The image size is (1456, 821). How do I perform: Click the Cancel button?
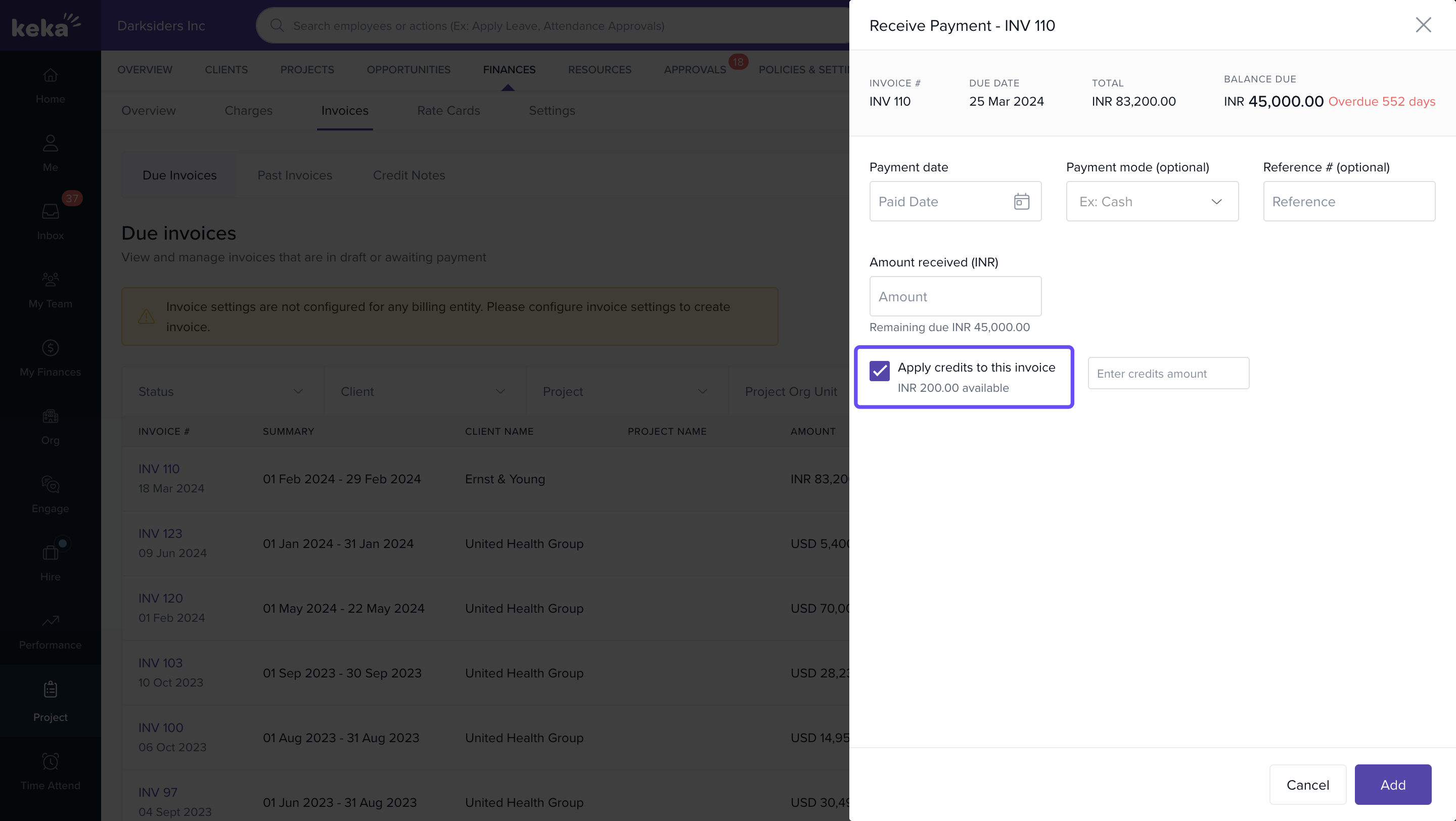pyautogui.click(x=1307, y=785)
